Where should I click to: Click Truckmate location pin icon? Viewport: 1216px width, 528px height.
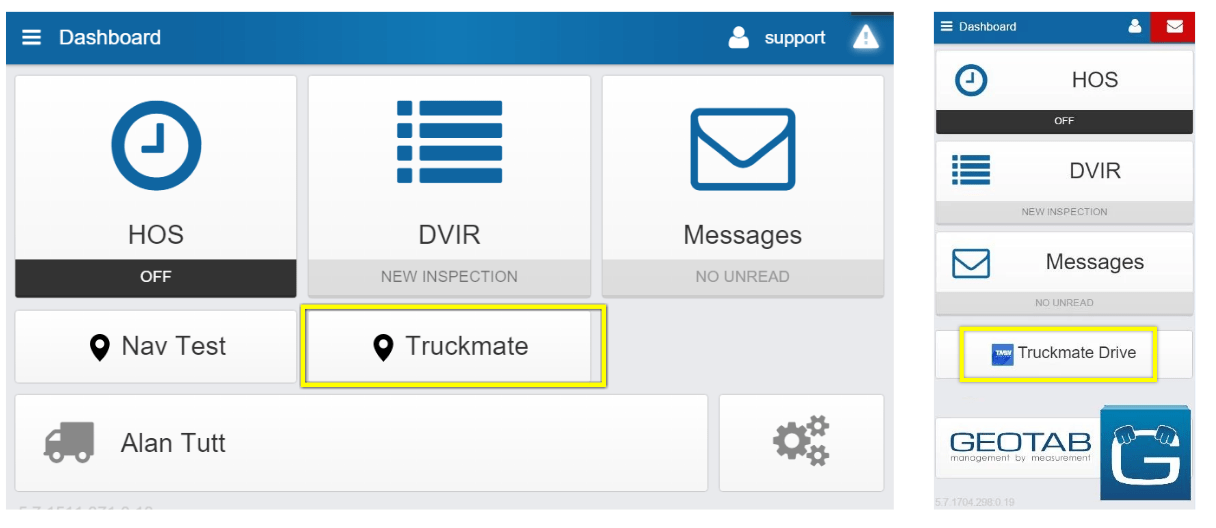pos(383,348)
